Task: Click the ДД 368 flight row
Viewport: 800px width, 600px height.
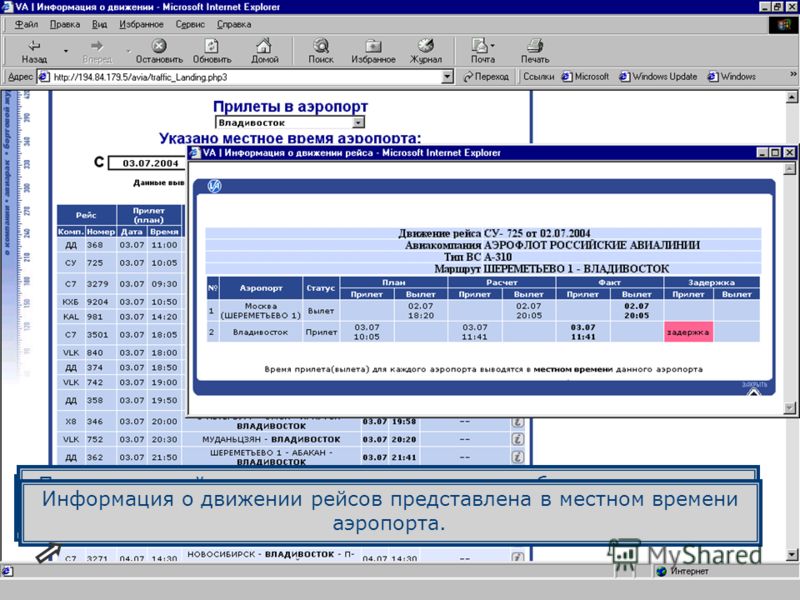Action: (x=119, y=245)
